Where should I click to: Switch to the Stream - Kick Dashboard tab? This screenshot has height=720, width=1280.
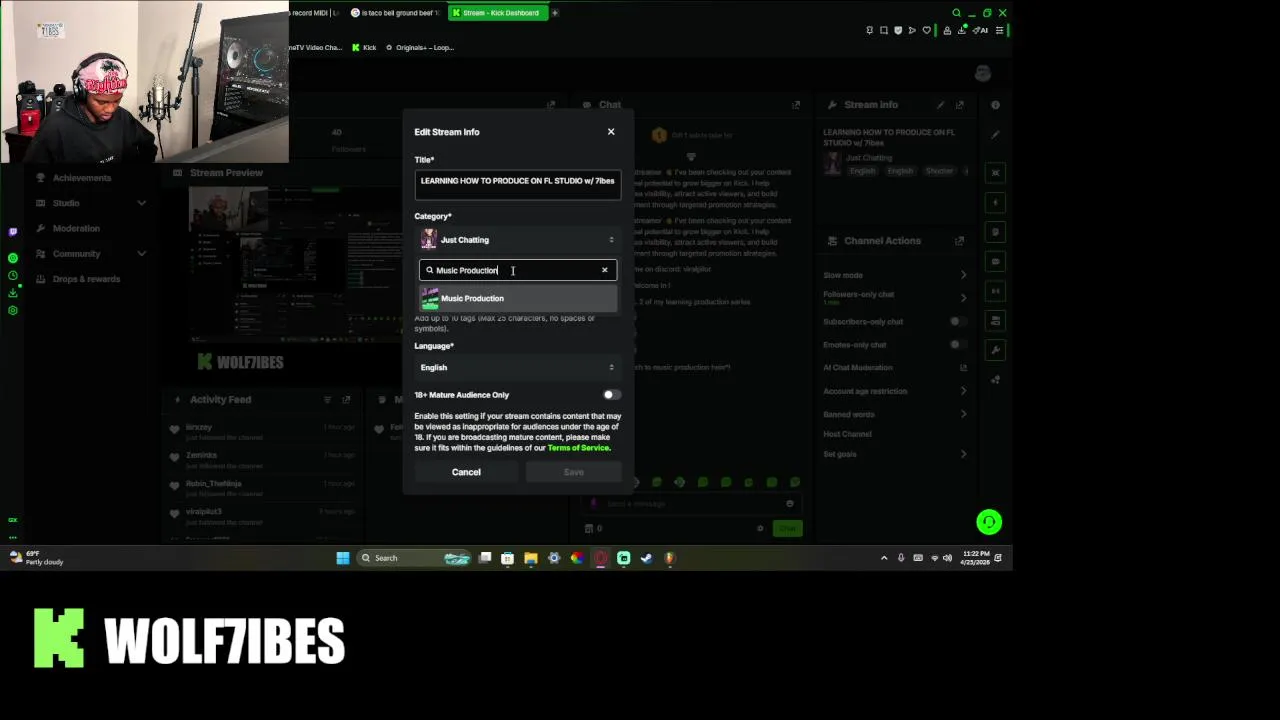[x=497, y=13]
